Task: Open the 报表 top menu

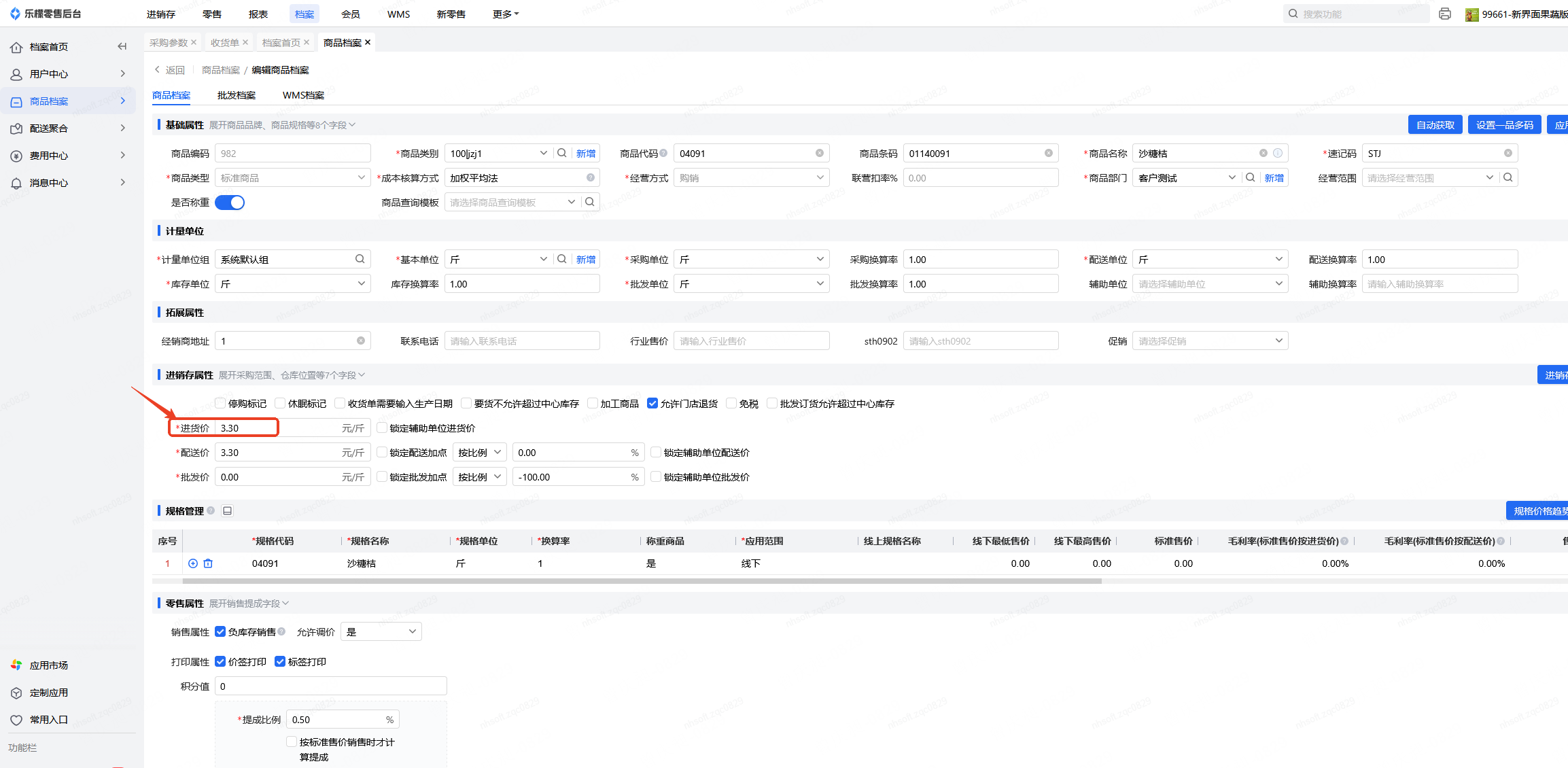Action: (x=258, y=14)
